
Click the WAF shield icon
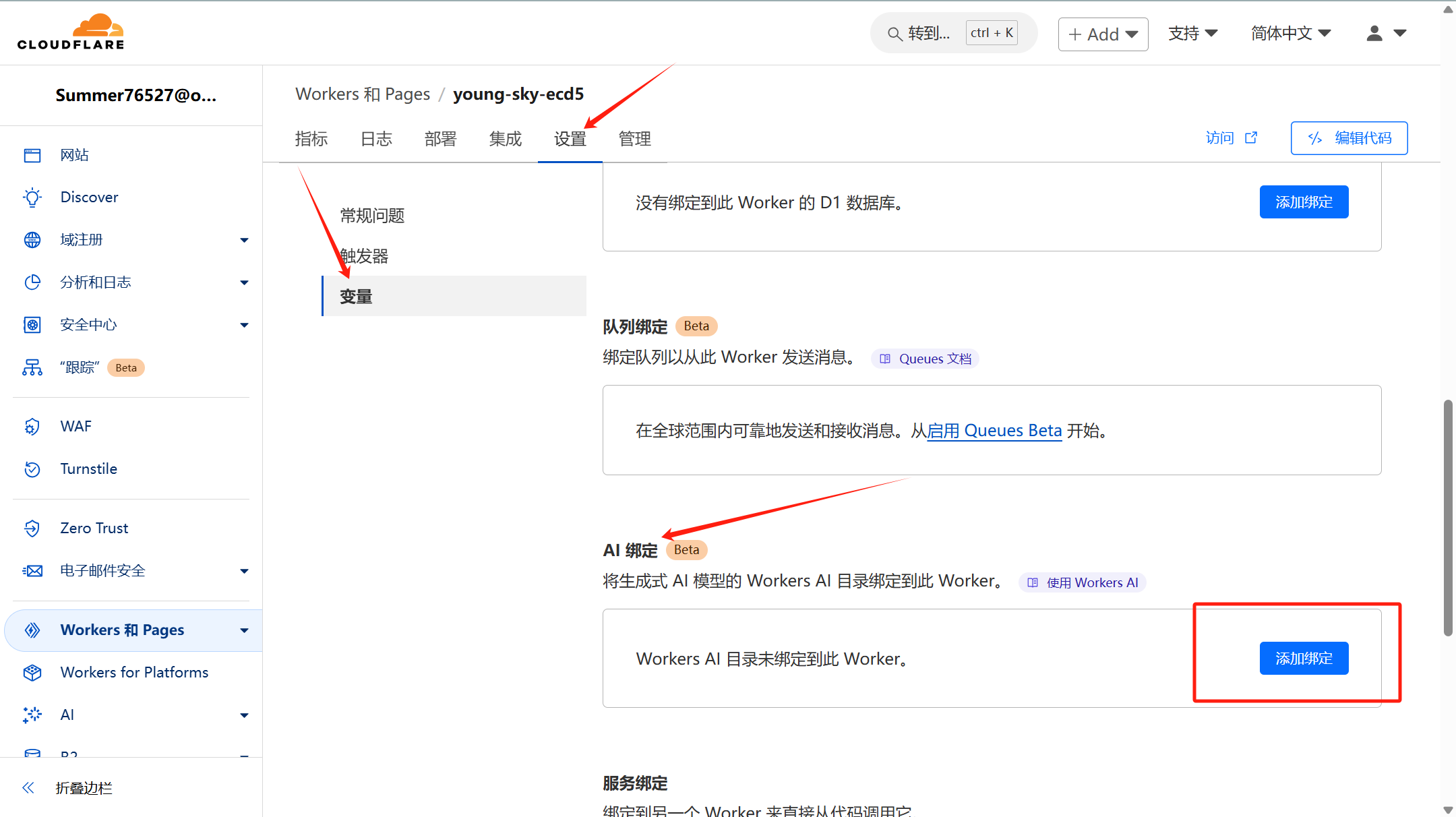point(32,427)
